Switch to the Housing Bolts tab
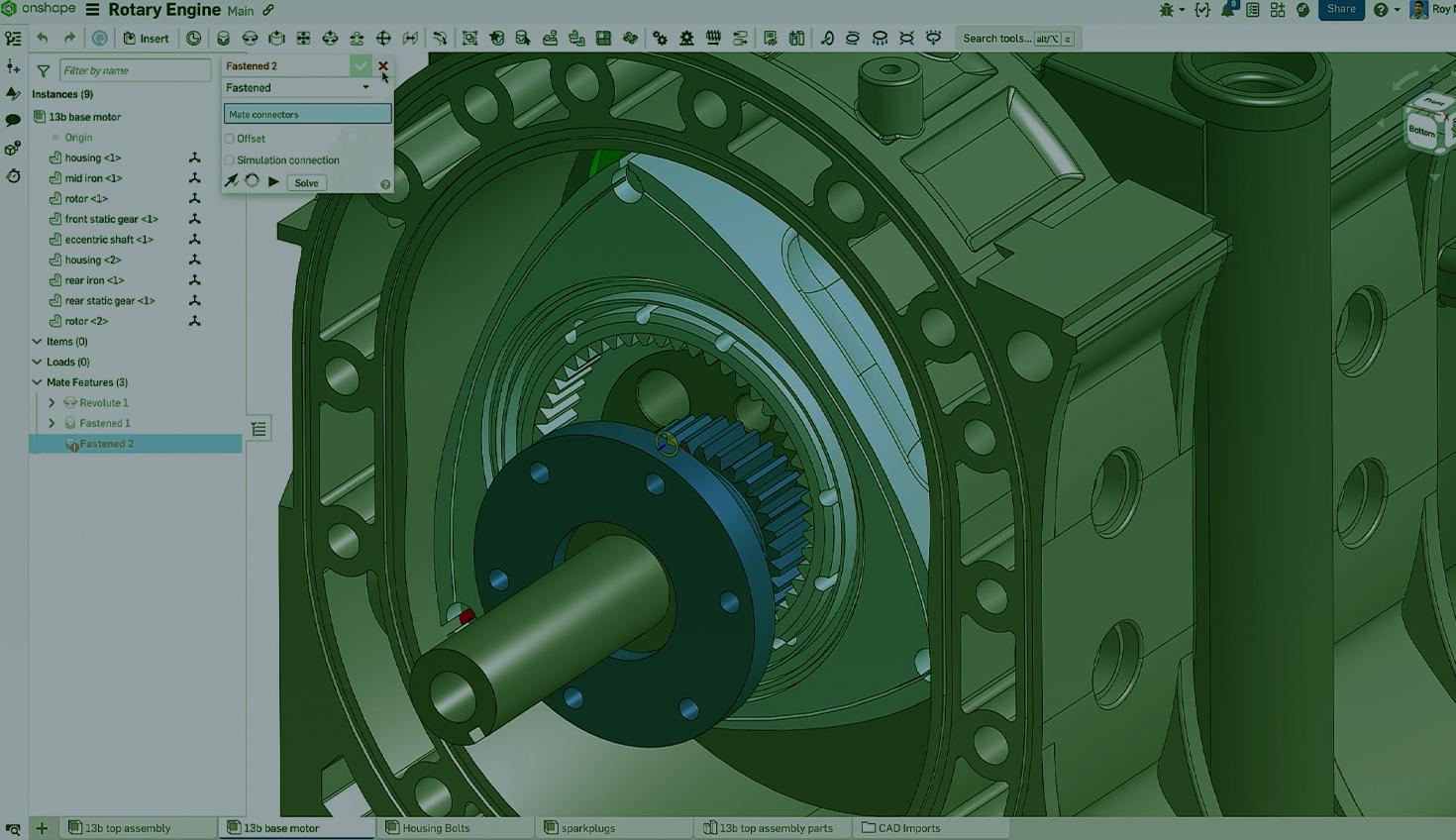The image size is (1456, 840). [x=435, y=828]
